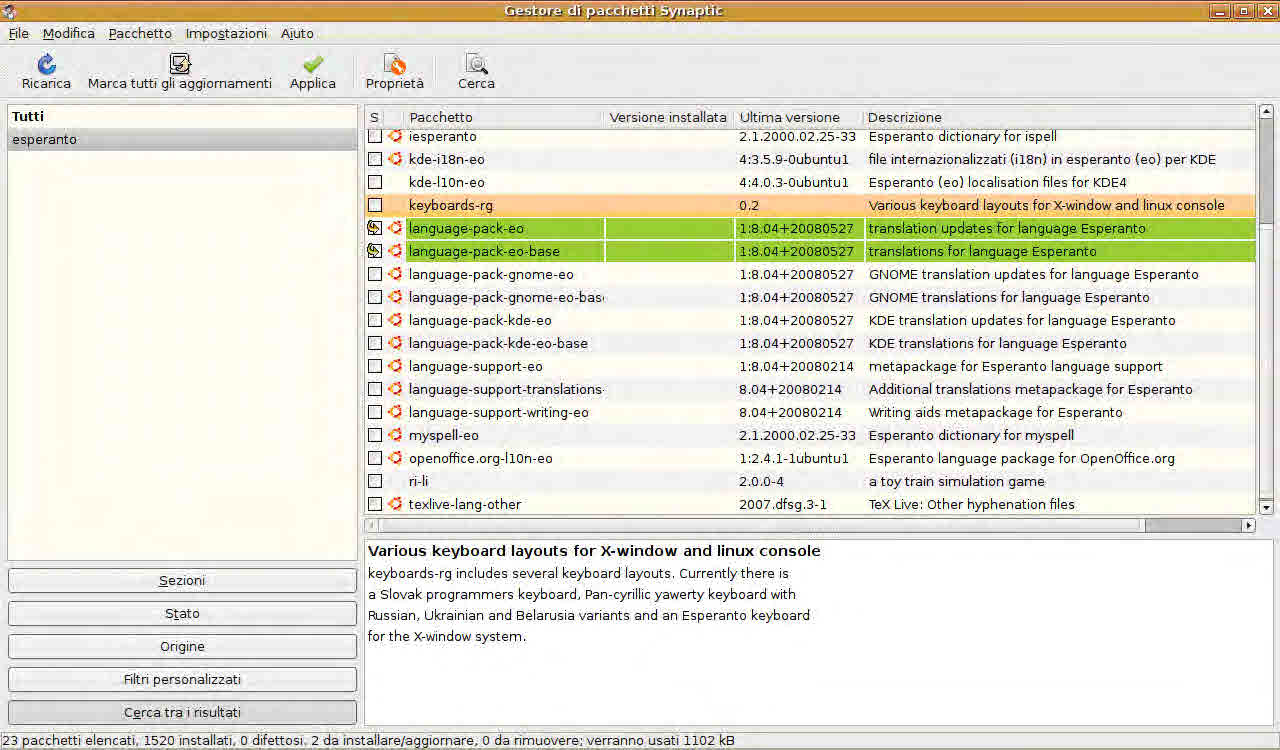Viewport: 1280px width, 750px height.
Task: Toggle marked-for-install box of language-pack-eo
Action: (375, 228)
